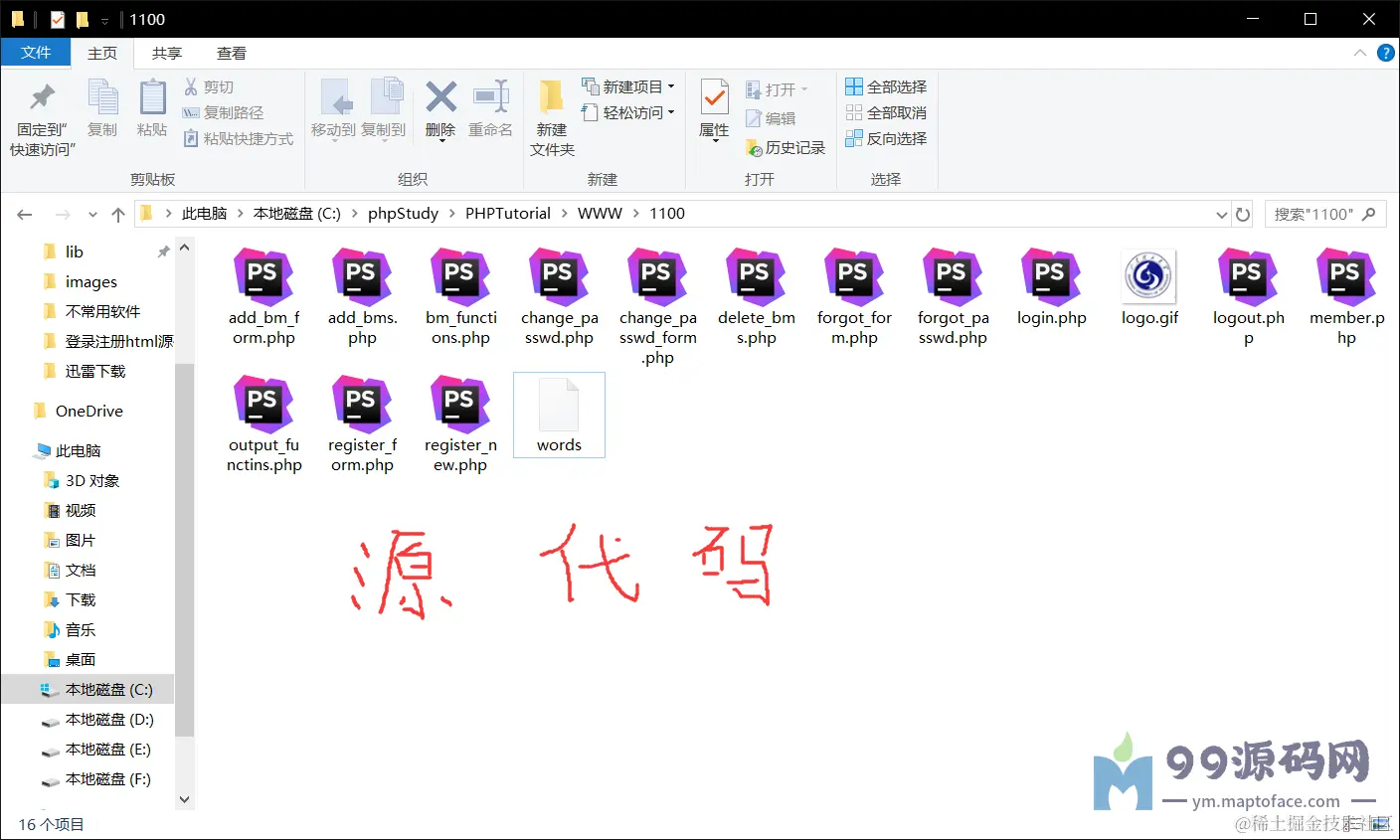Click the navigation pane scroll down arrow
This screenshot has height=840, width=1400.
[x=184, y=799]
